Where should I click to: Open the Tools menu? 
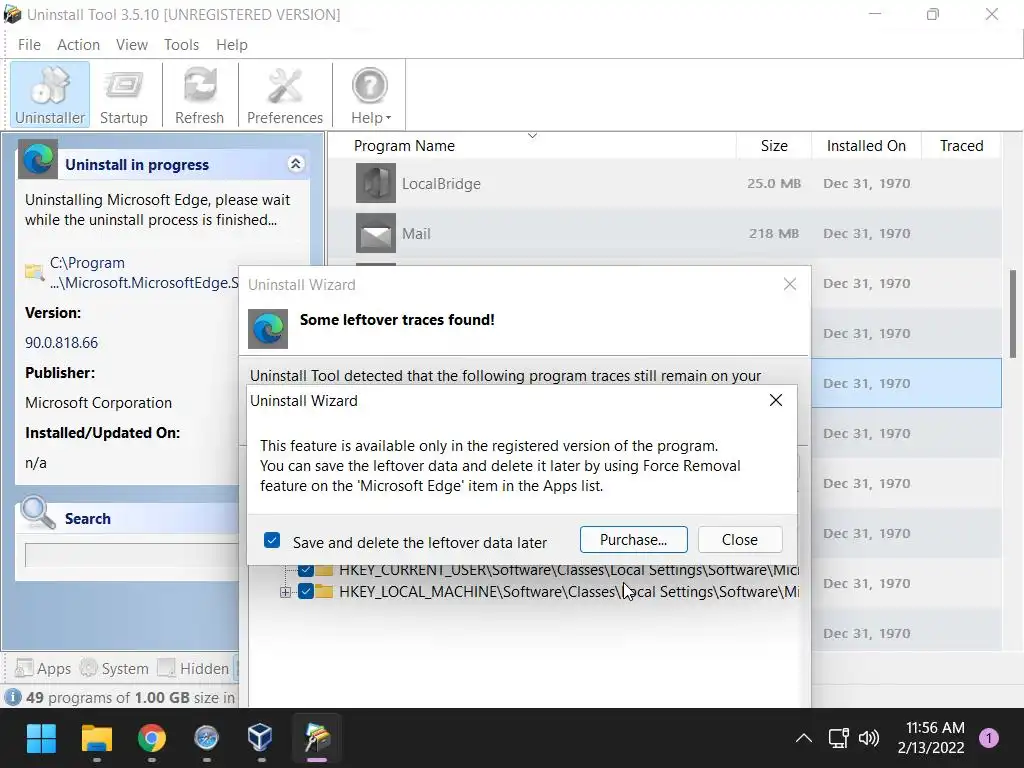point(181,44)
